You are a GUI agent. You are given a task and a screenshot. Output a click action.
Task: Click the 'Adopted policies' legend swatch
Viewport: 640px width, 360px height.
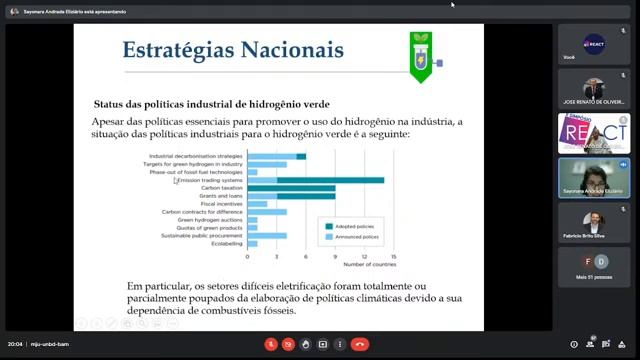tap(329, 227)
